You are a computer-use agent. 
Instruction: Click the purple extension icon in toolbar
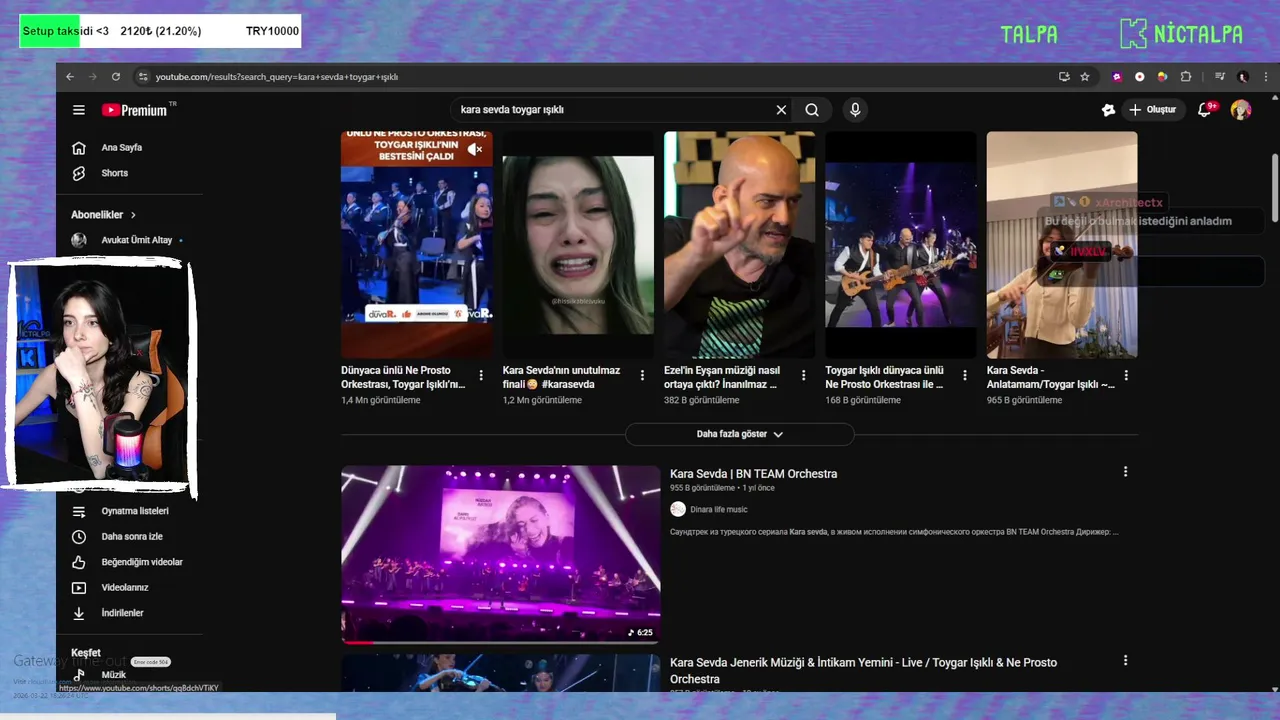coord(1118,77)
